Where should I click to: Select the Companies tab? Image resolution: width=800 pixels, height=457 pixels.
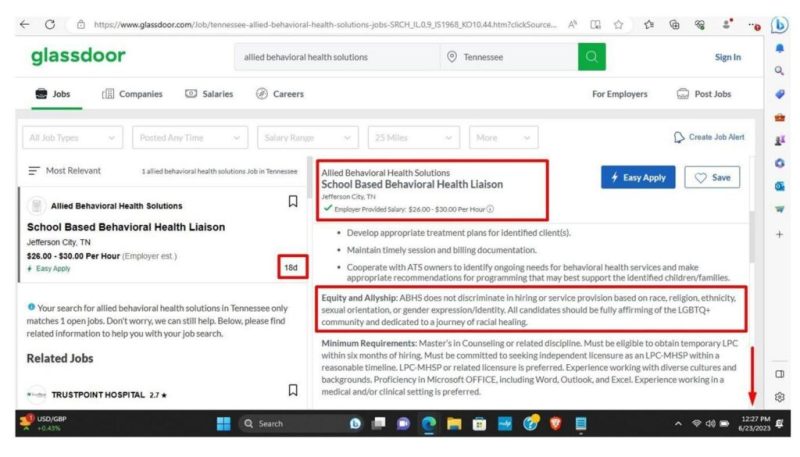pos(132,94)
